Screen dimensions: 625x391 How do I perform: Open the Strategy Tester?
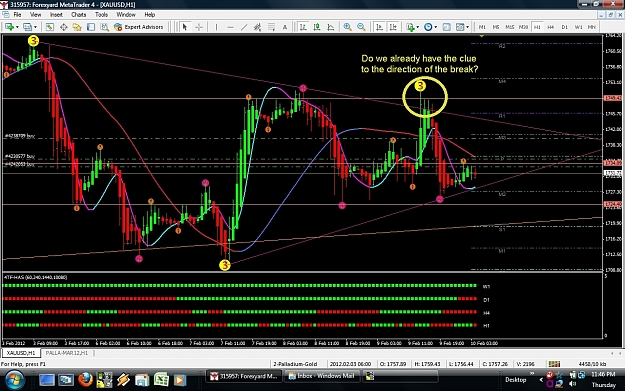tap(104, 27)
